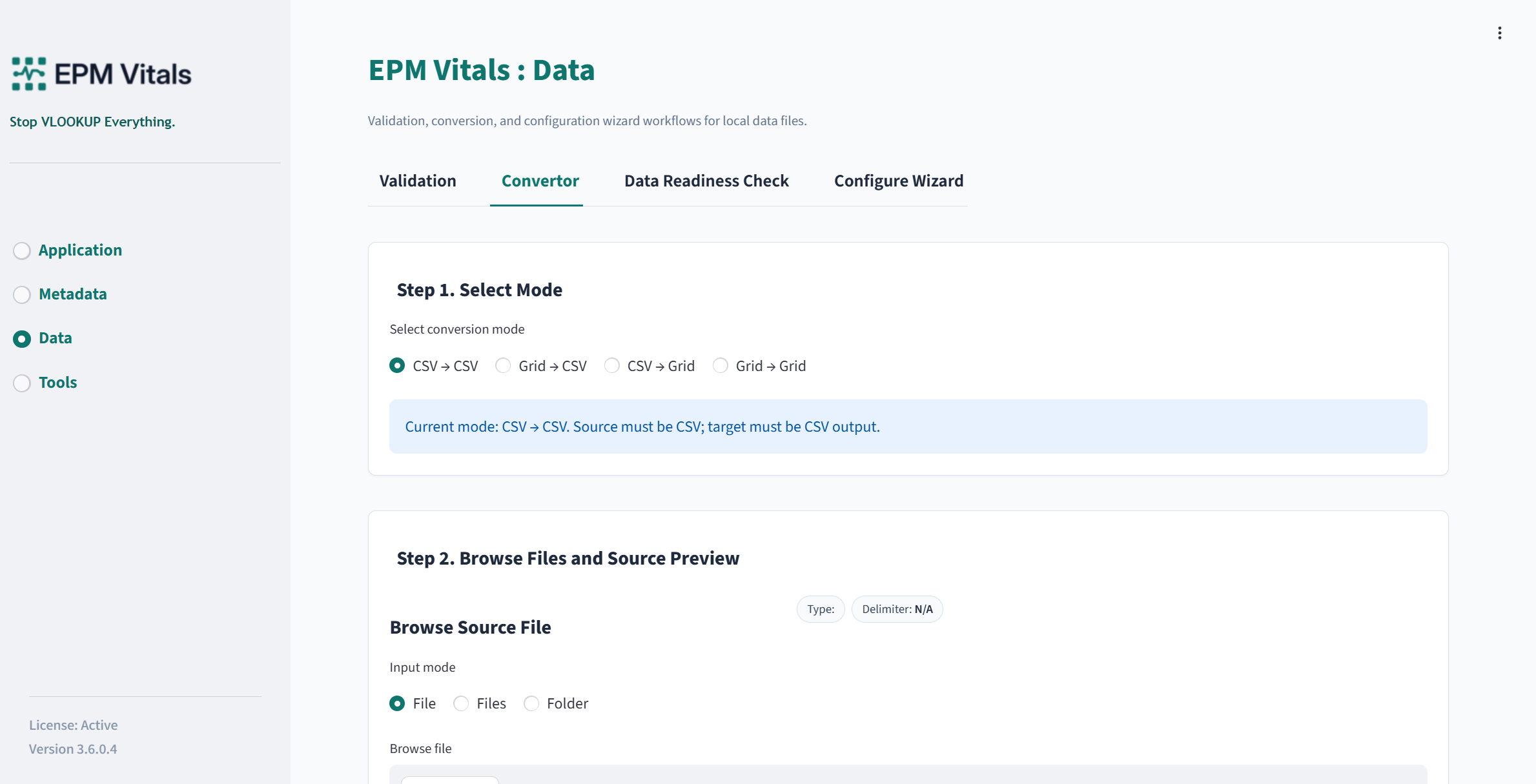Image resolution: width=1536 pixels, height=784 pixels.
Task: Click the Version 3.6.0.4 text
Action: click(73, 749)
